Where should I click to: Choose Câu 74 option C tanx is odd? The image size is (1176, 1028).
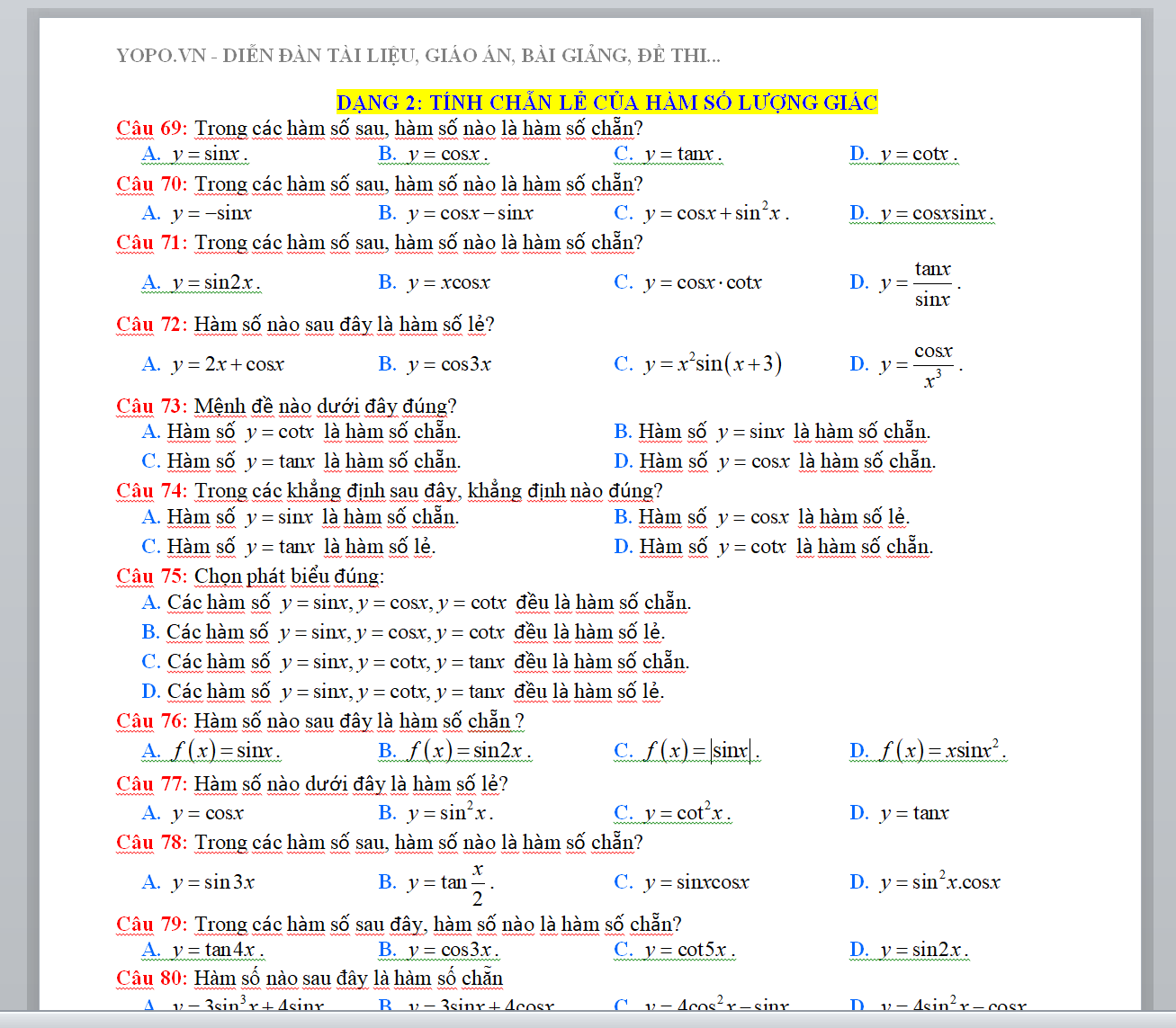tap(288, 547)
